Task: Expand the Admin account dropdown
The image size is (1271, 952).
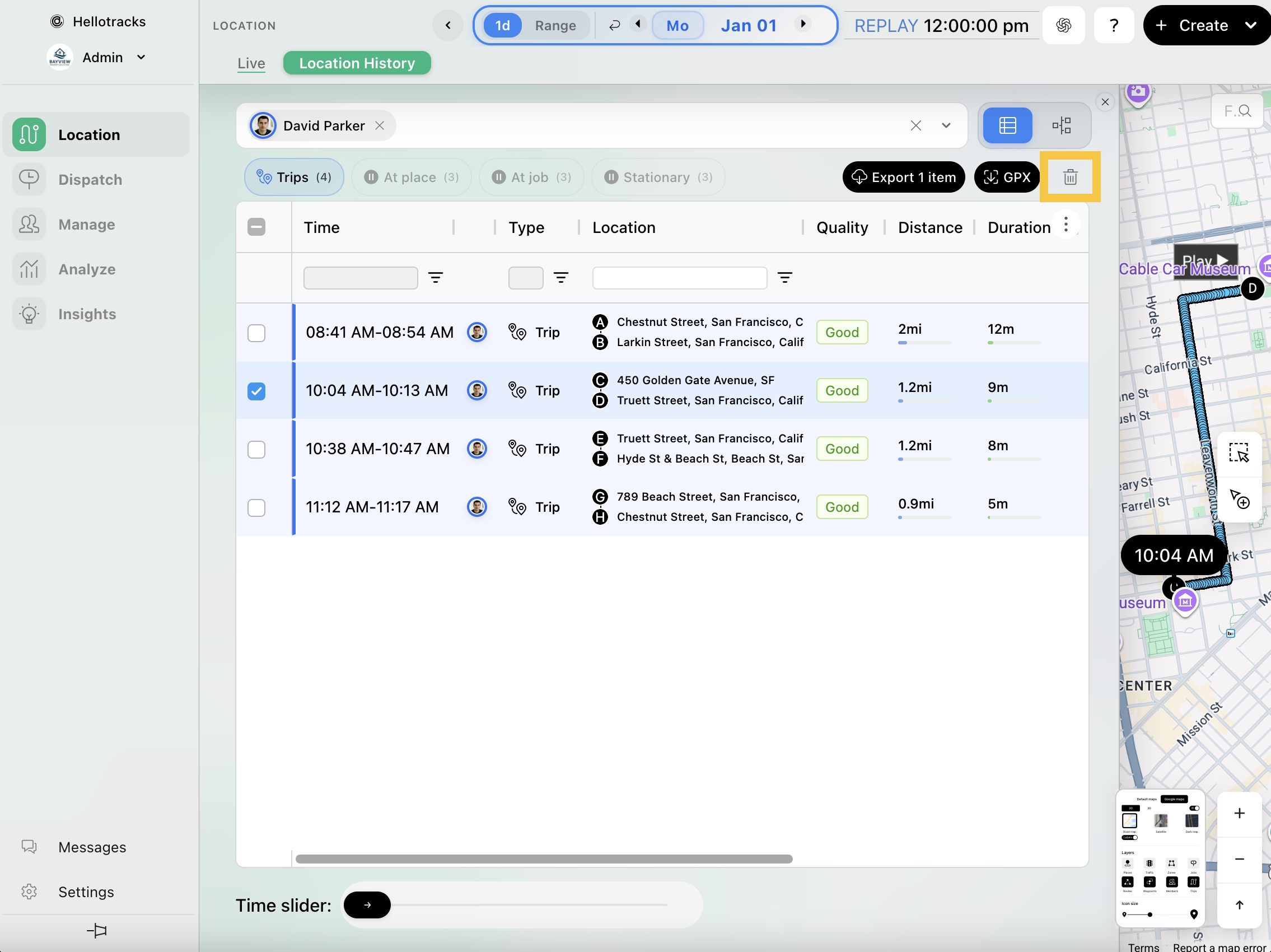Action: point(141,57)
